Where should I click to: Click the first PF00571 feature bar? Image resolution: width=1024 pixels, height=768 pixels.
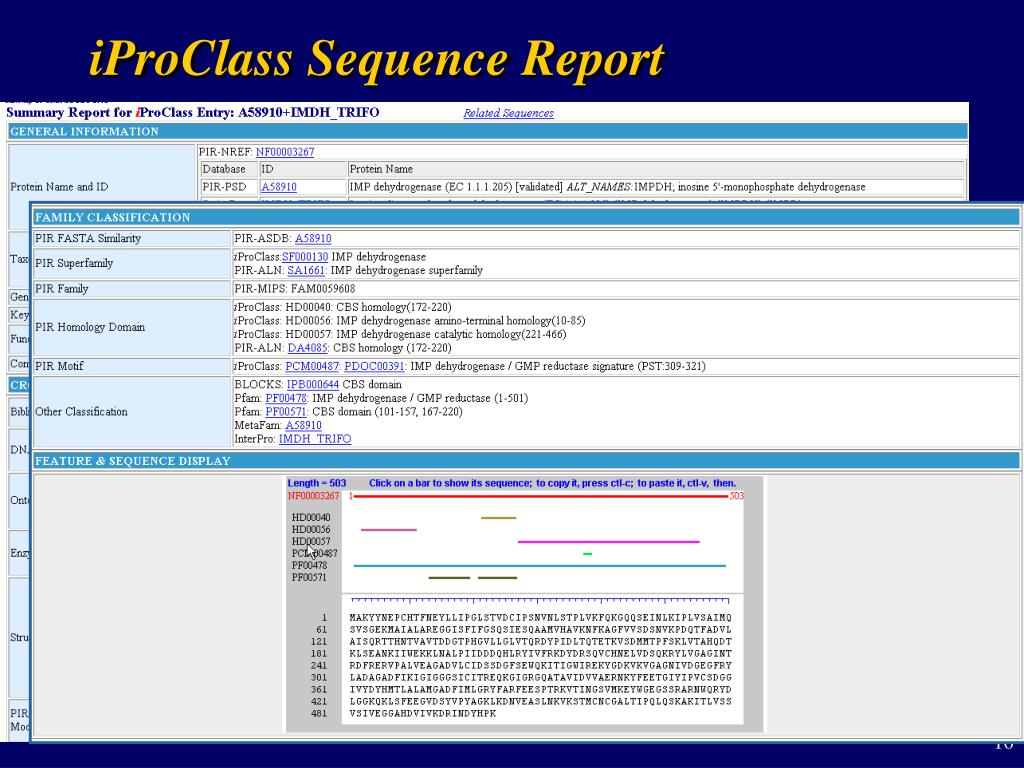click(x=449, y=577)
